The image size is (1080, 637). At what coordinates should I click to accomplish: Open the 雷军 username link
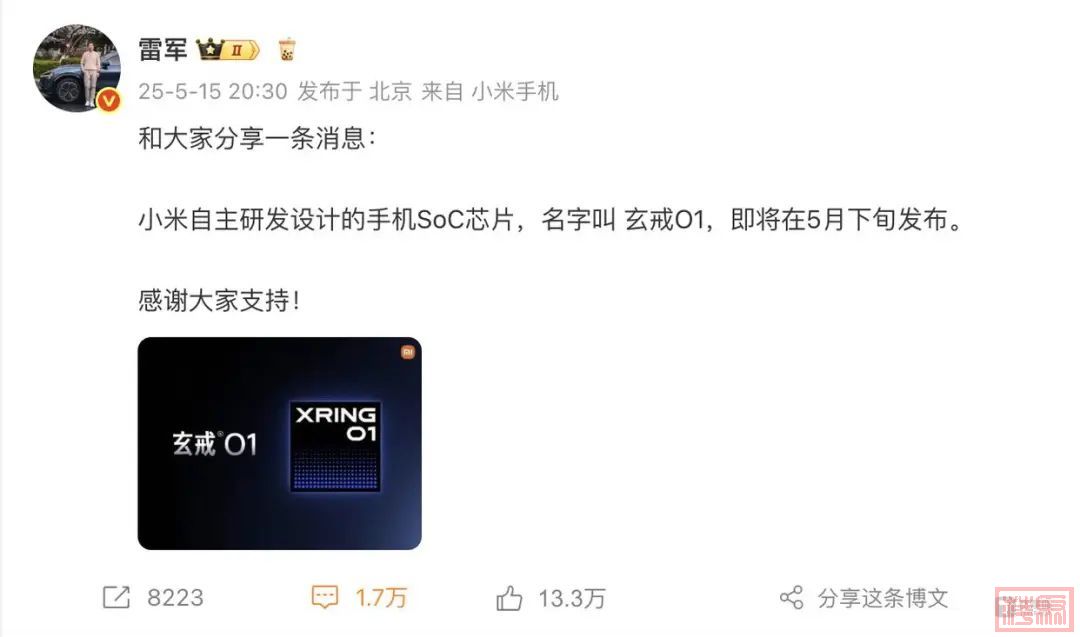(163, 50)
